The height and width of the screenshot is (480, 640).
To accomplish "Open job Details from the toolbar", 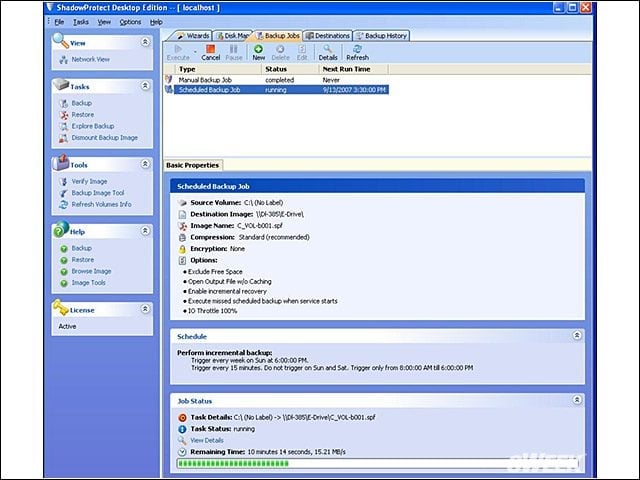I will pos(328,53).
